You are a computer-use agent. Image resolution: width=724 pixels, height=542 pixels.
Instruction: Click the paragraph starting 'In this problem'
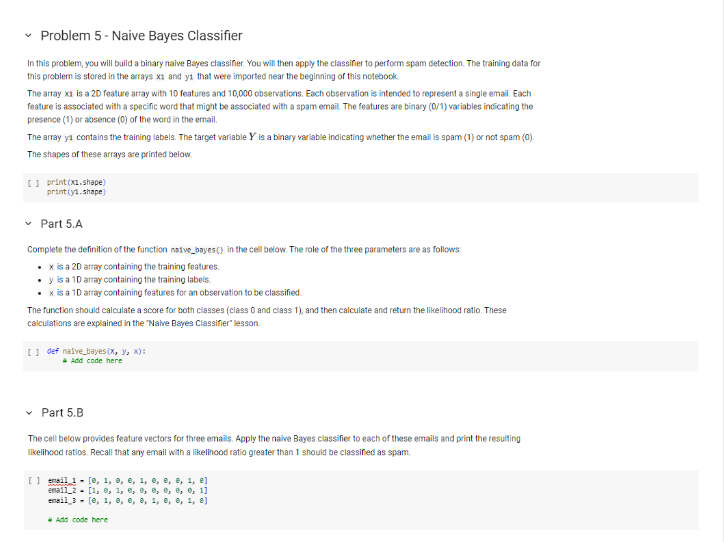(x=284, y=70)
